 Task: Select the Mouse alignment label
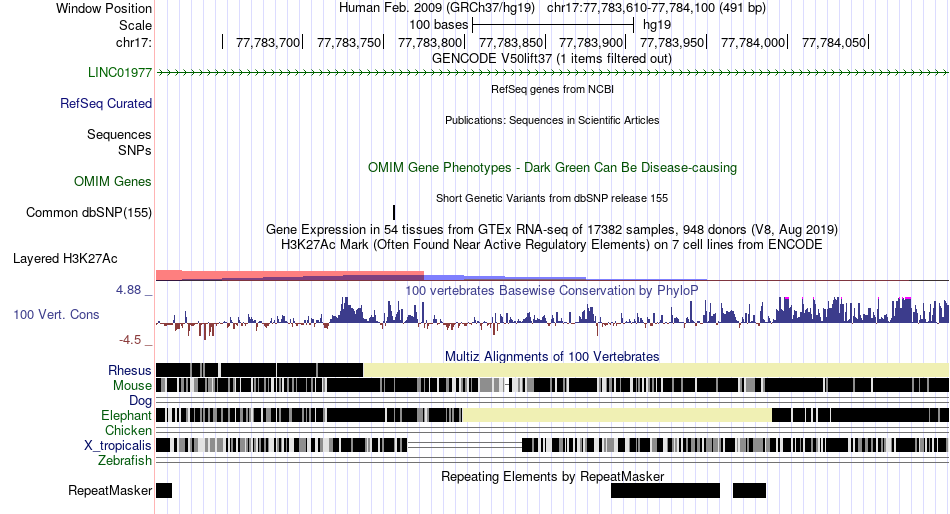tap(132, 386)
